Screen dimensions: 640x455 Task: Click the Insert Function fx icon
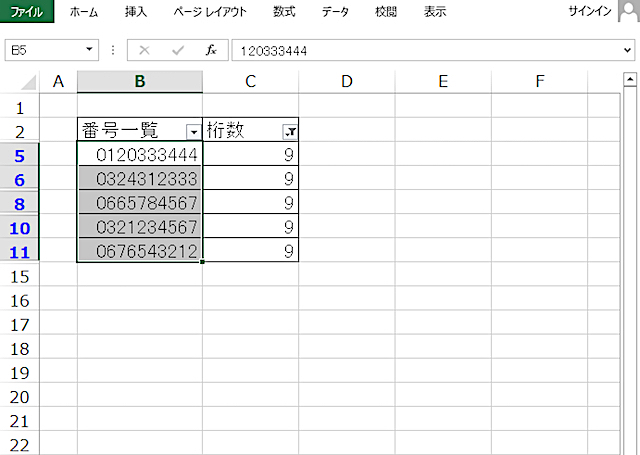click(210, 49)
